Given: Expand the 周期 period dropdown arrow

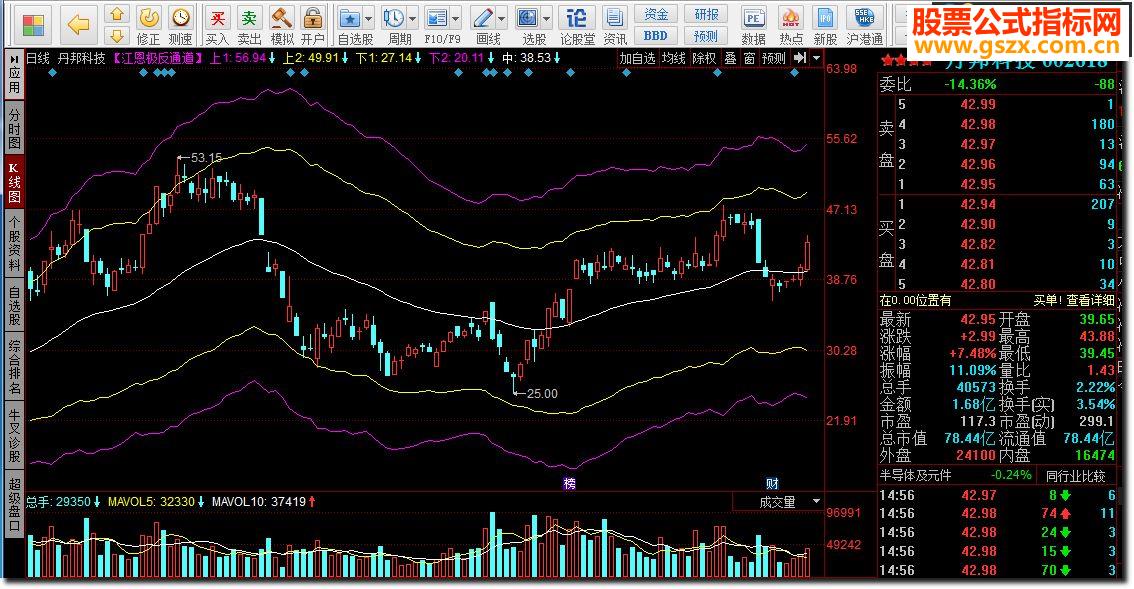Looking at the screenshot, I should [412, 19].
